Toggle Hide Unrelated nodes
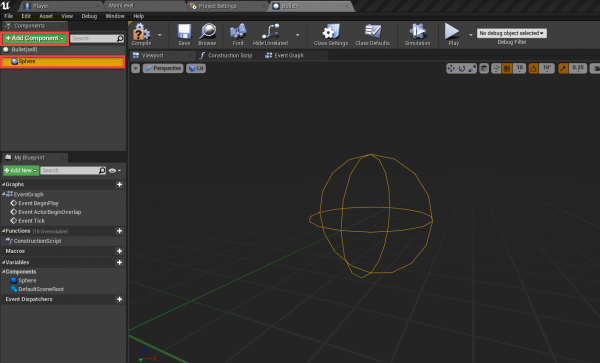Image resolution: width=600 pixels, height=363 pixels. [270, 34]
